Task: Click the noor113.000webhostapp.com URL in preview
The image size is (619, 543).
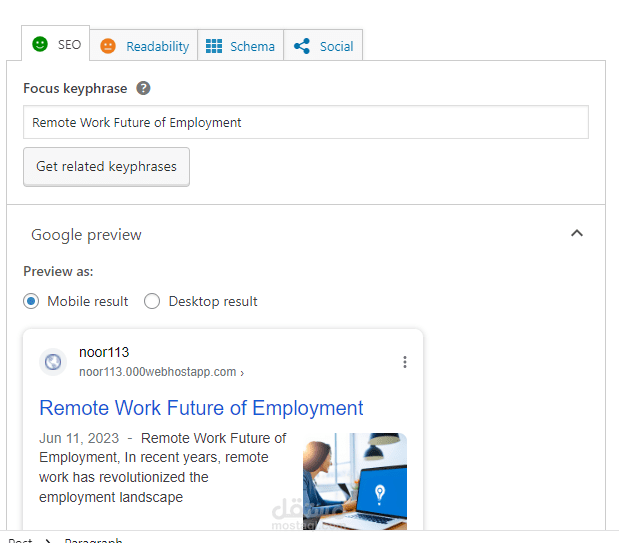Action: coord(158,372)
